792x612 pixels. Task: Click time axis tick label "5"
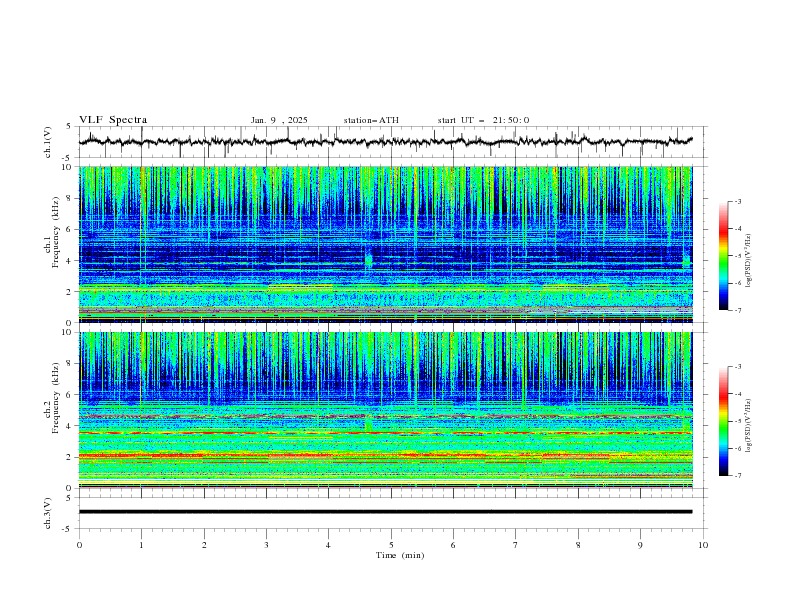click(x=391, y=545)
